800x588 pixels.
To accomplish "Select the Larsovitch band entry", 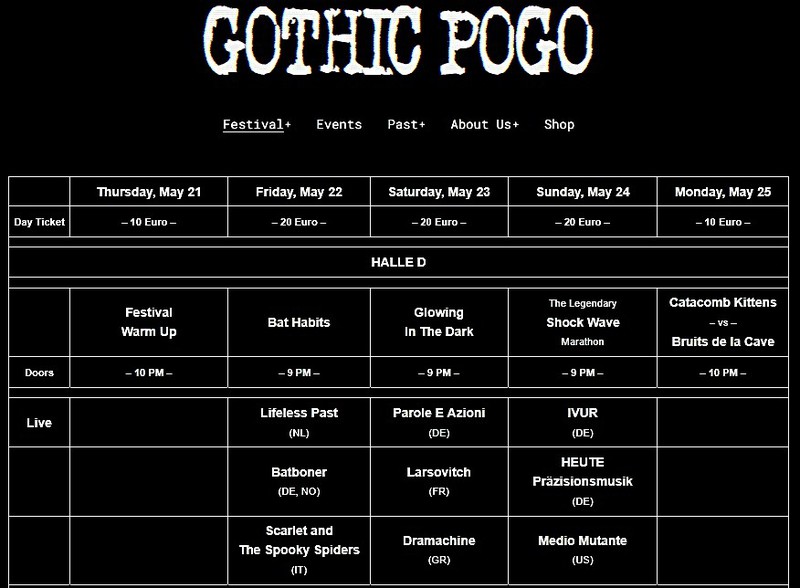I will (439, 472).
